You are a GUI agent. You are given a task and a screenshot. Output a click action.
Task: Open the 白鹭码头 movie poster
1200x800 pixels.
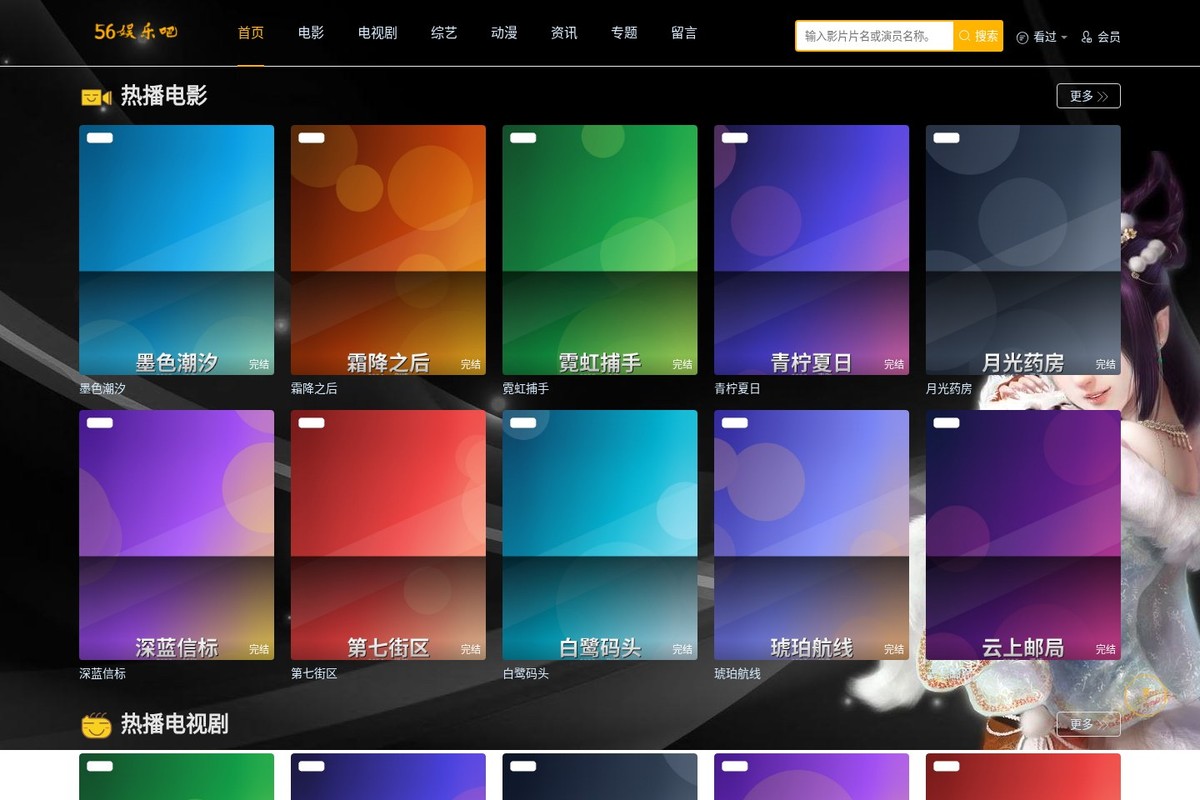point(600,535)
